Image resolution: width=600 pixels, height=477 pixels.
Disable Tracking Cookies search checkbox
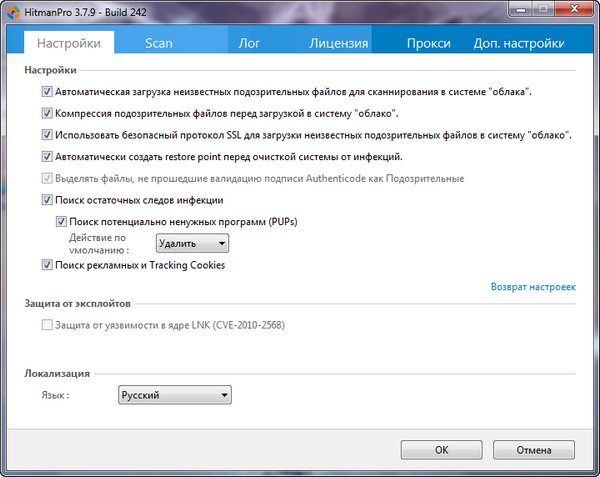click(x=47, y=266)
